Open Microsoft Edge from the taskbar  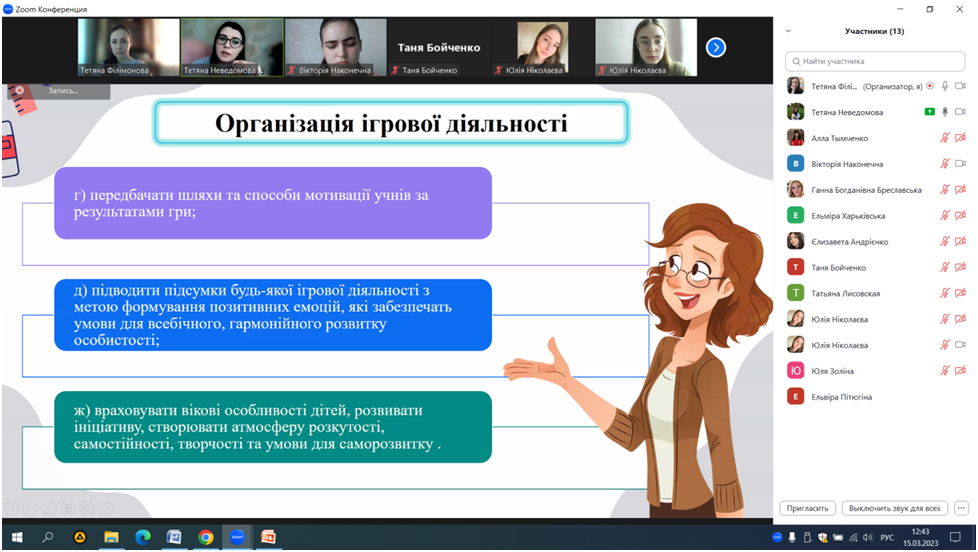click(x=142, y=537)
